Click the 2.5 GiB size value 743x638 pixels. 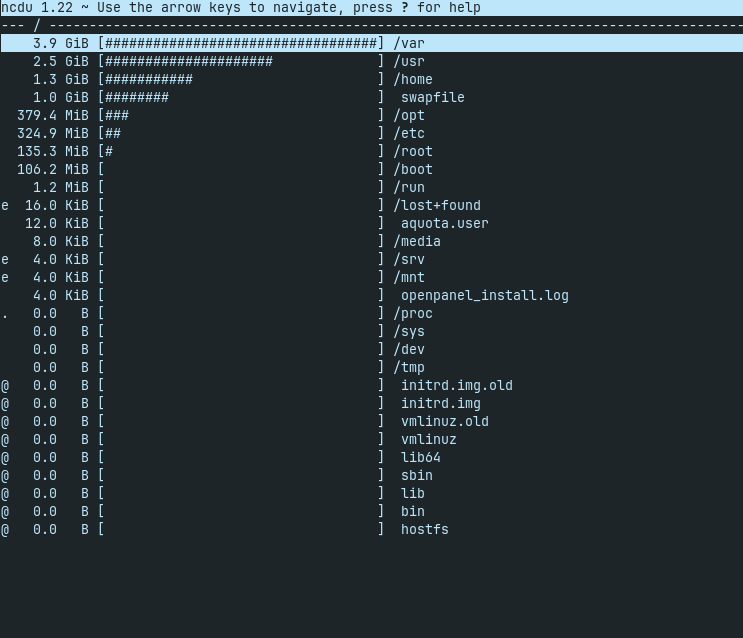[61, 61]
